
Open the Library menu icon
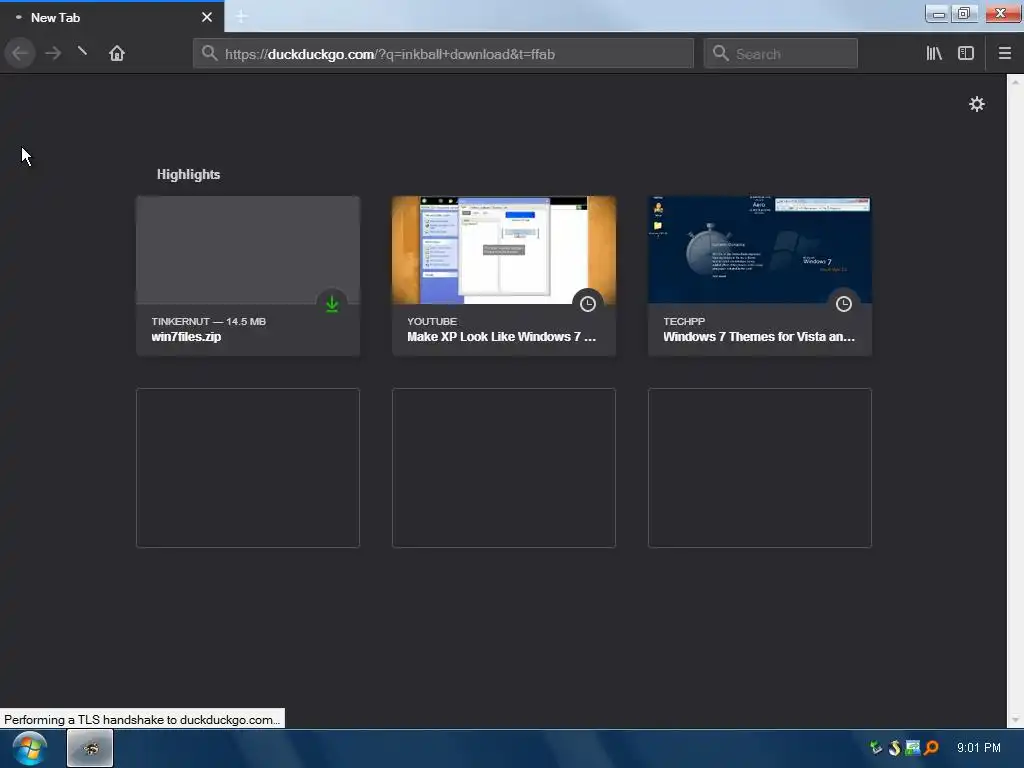click(934, 53)
